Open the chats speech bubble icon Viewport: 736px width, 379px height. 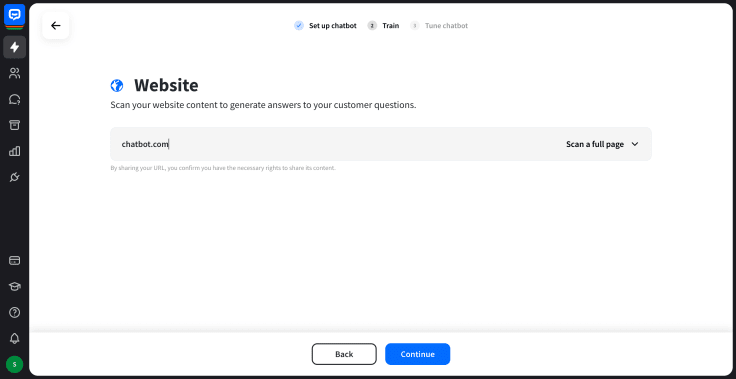coord(15,99)
